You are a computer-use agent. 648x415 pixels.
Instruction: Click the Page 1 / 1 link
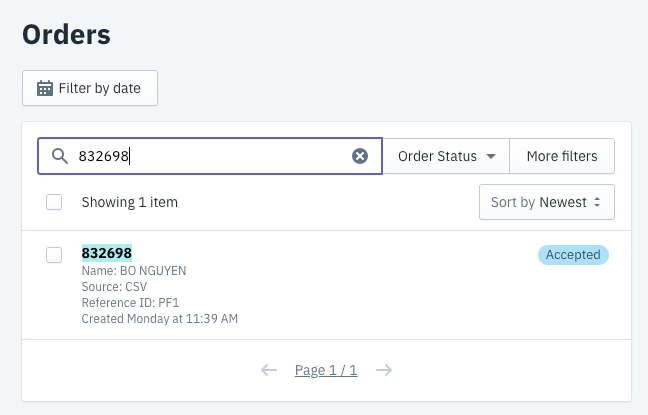pyautogui.click(x=326, y=370)
